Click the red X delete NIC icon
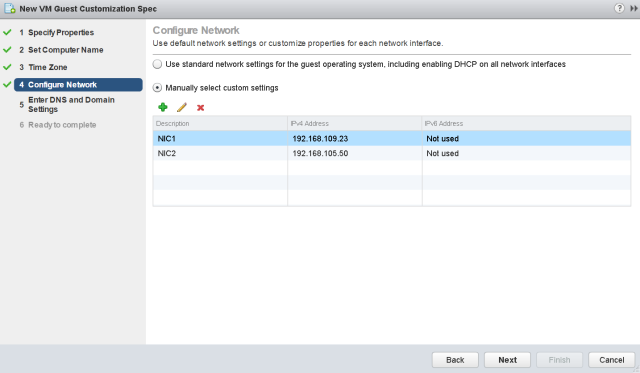The width and height of the screenshot is (640, 373). [200, 108]
